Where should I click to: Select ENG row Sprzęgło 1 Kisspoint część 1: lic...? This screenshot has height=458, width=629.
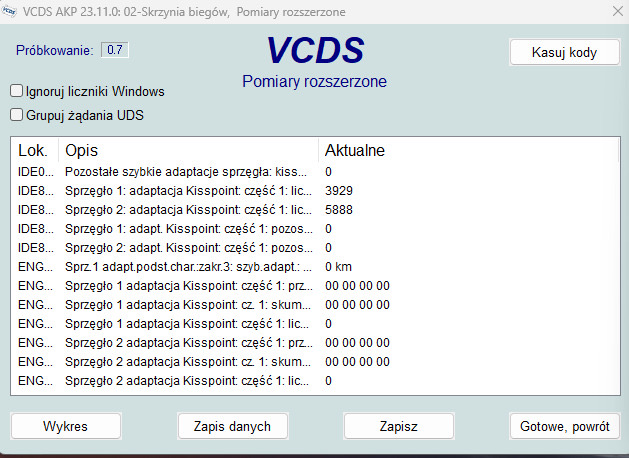[315, 324]
